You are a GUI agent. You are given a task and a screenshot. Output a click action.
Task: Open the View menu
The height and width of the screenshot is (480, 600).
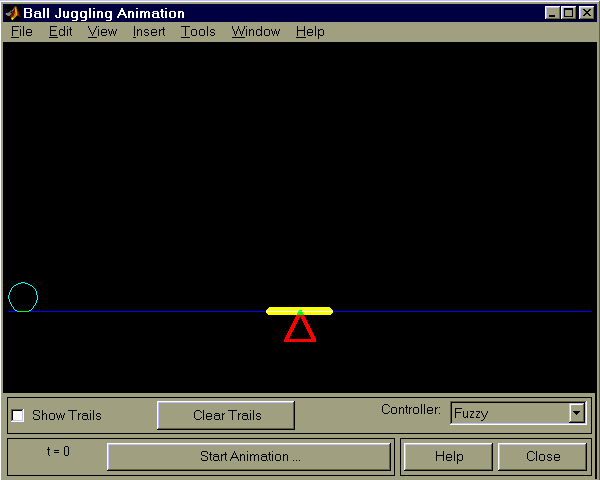click(102, 31)
